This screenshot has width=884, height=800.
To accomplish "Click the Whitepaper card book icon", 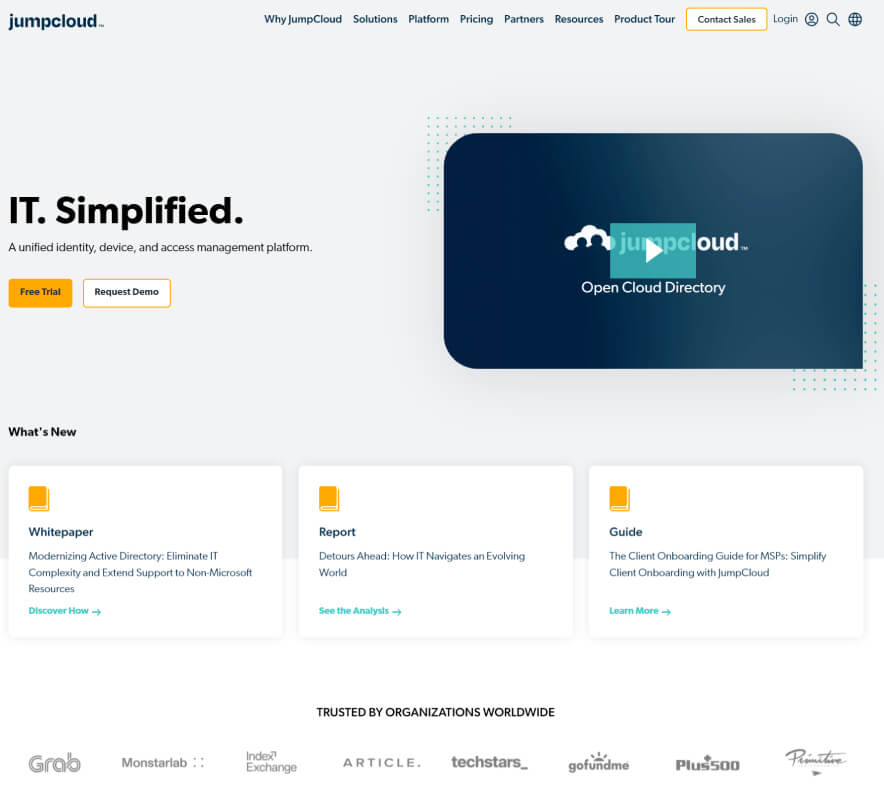I will (x=39, y=498).
